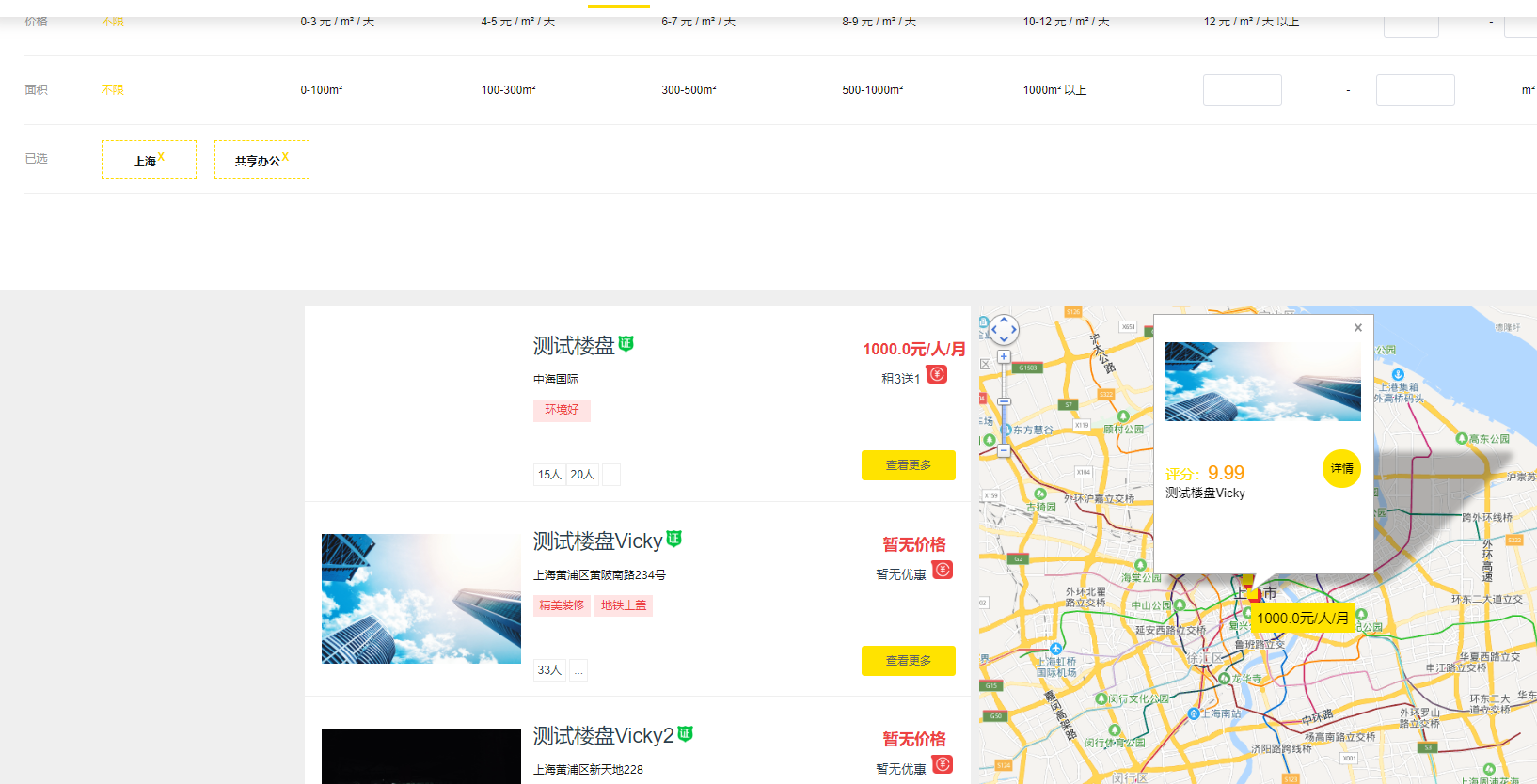Click address 上海黄浦区新天地228
The height and width of the screenshot is (784, 1537).
(588, 770)
